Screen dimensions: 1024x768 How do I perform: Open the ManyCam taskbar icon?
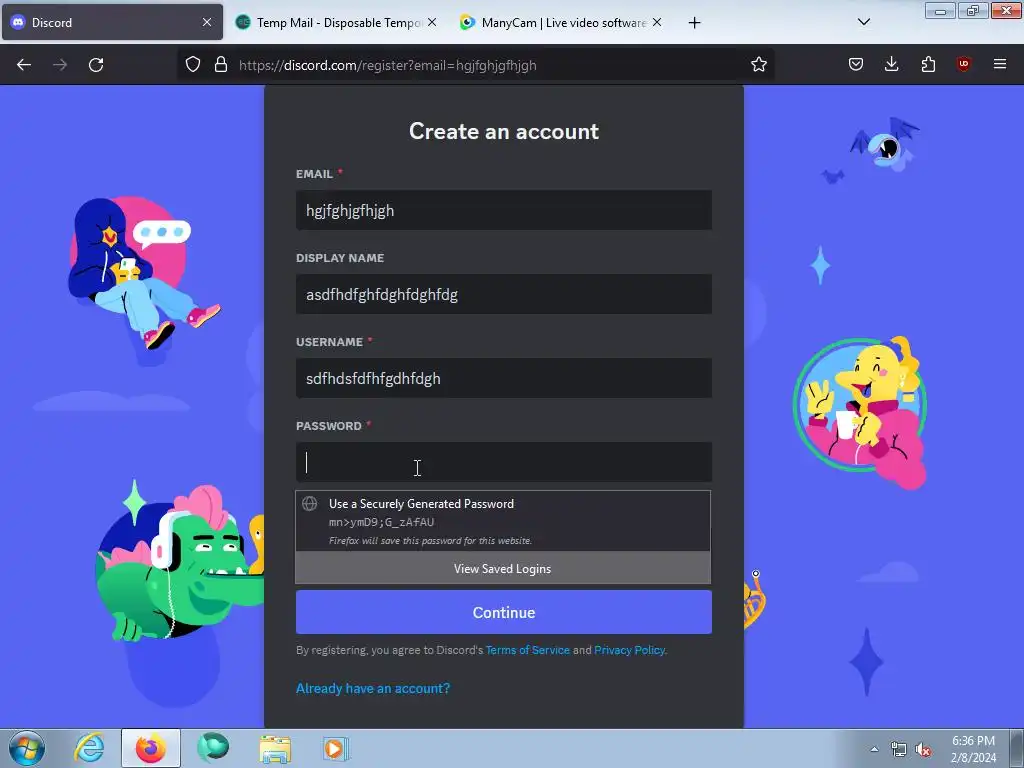tap(213, 748)
